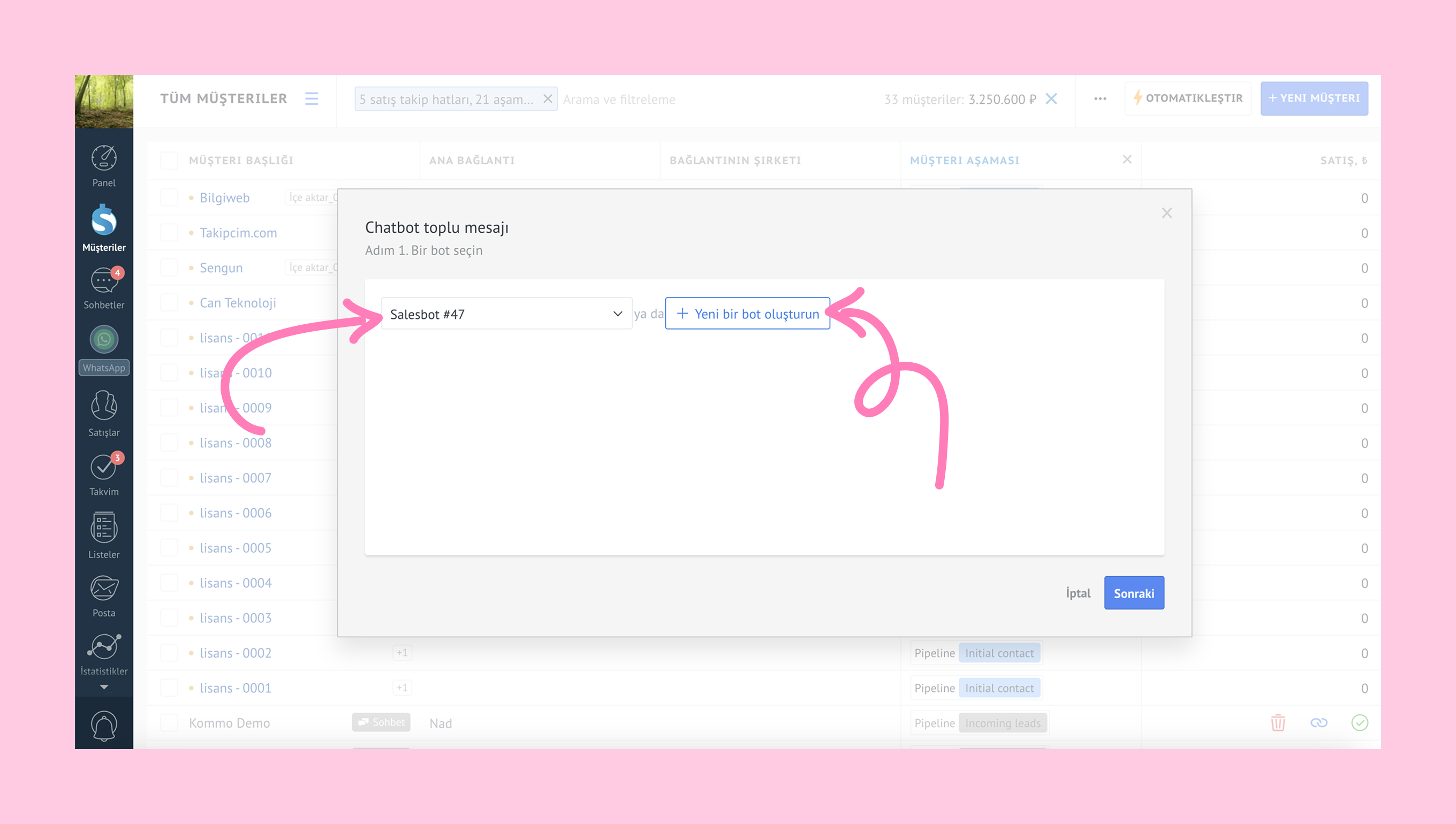Screen dimensions: 1456x824
Task: Open the view switcher hamburger icon
Action: tap(312, 98)
